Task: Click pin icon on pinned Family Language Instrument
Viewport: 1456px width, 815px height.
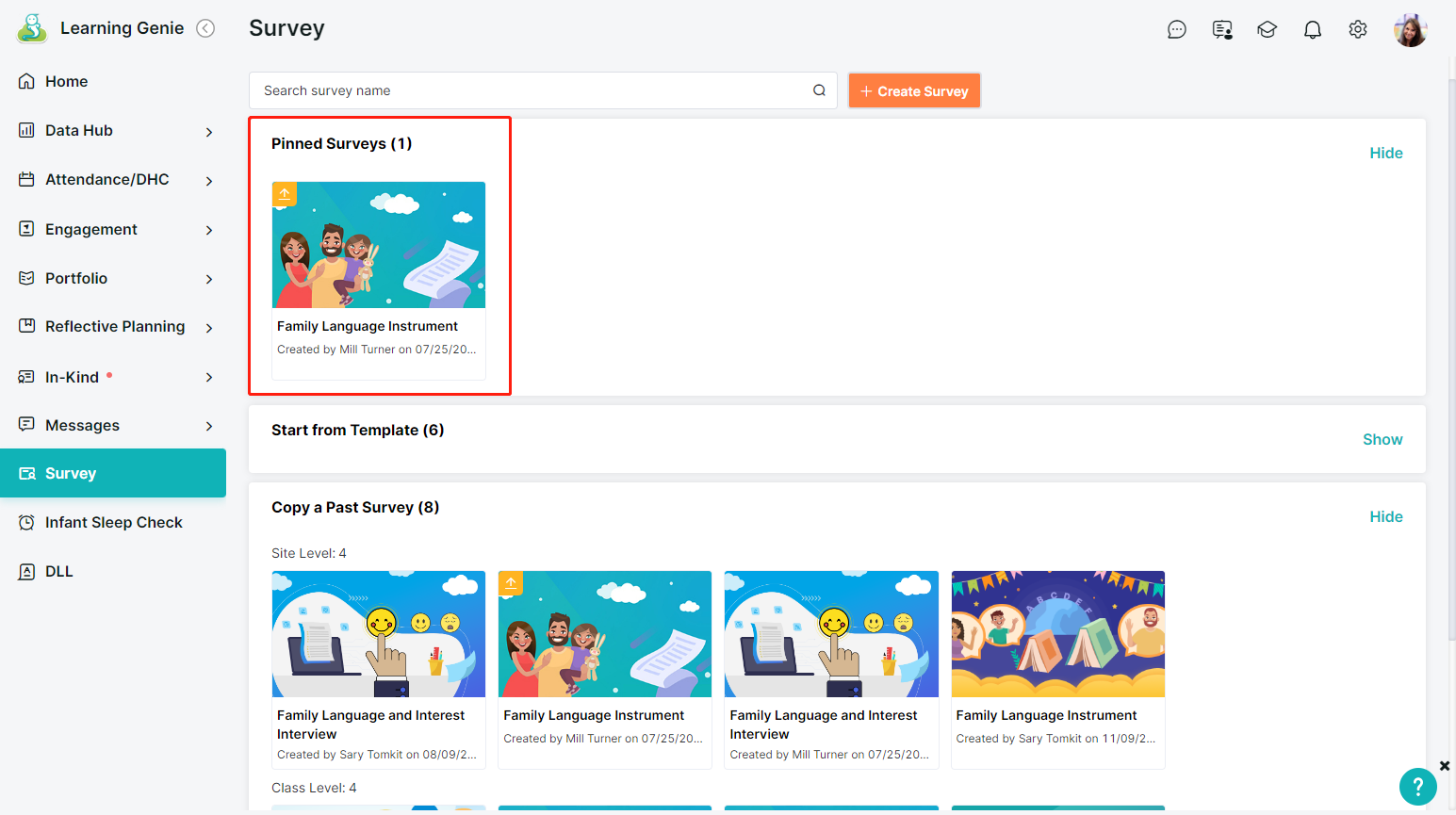Action: tap(285, 194)
